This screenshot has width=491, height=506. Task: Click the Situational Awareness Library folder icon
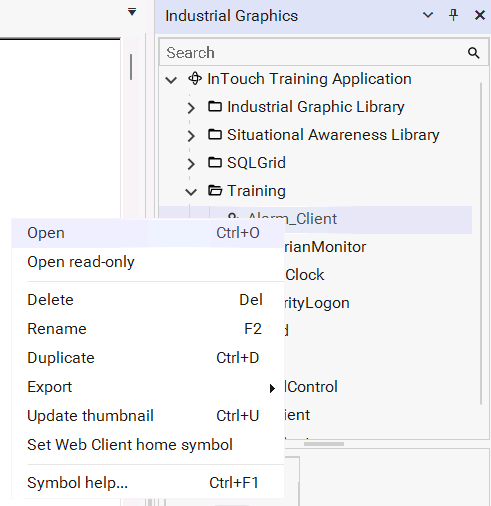click(215, 135)
